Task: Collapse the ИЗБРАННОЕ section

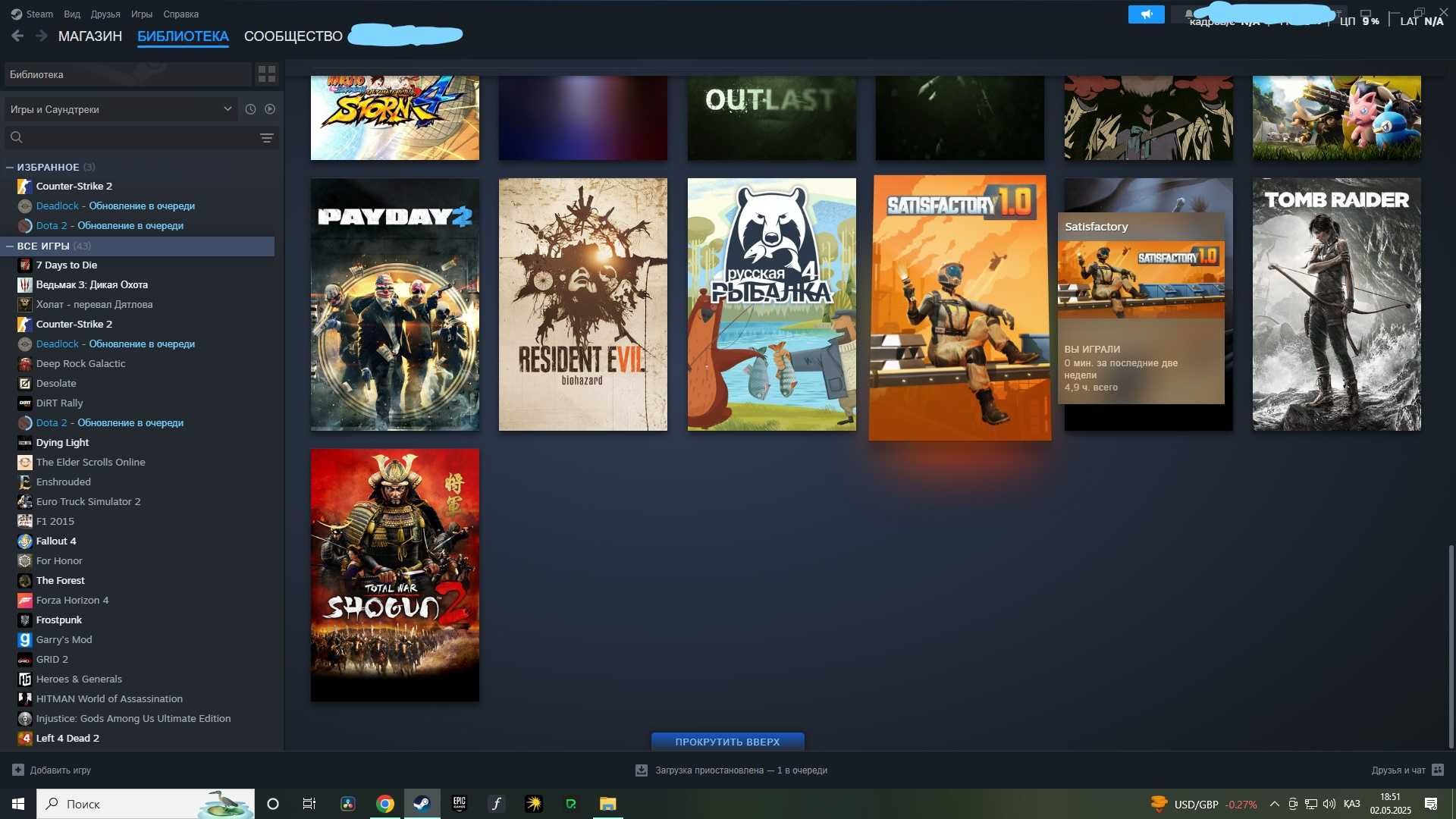Action: pos(10,167)
